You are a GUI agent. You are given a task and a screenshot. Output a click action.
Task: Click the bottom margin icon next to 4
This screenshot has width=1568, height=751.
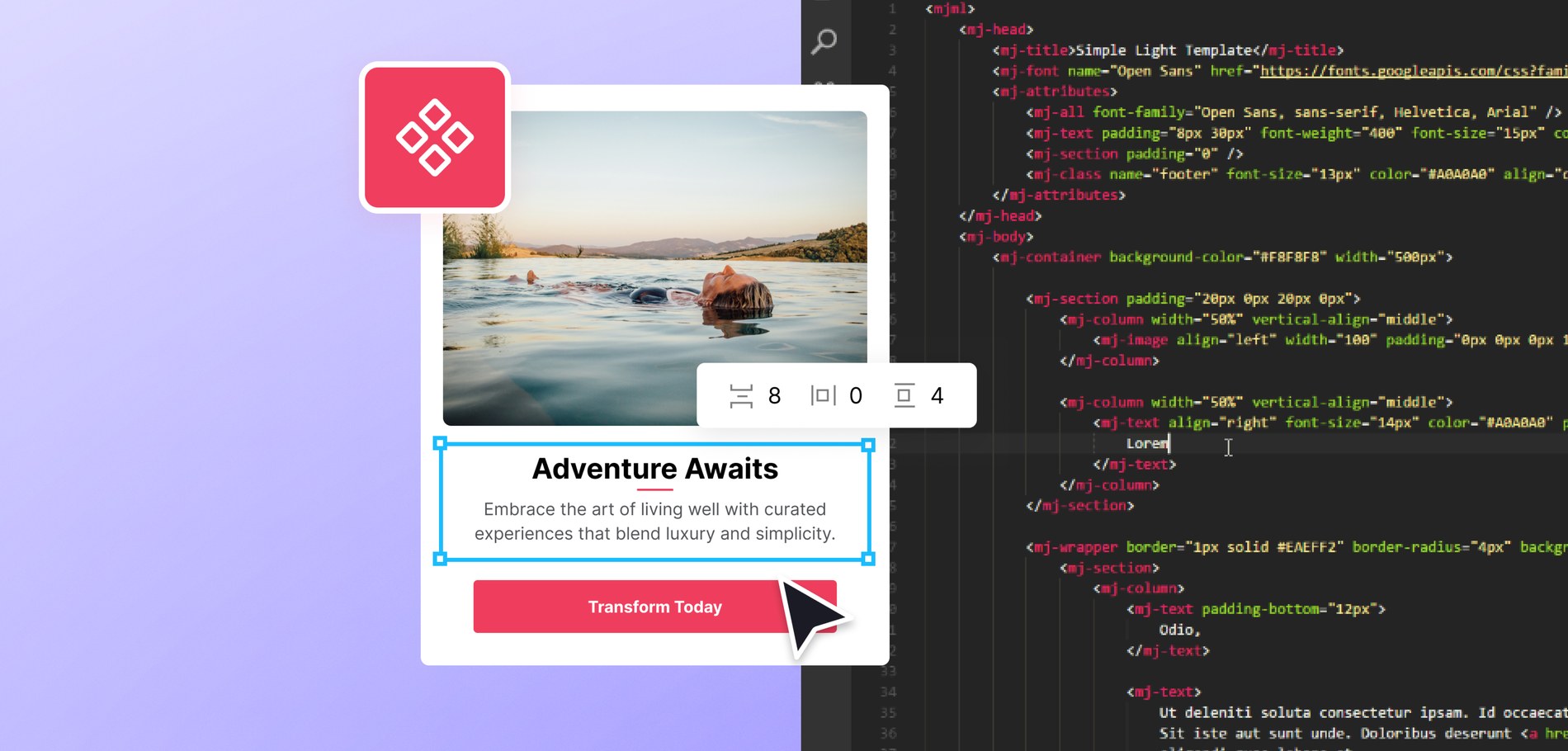904,396
